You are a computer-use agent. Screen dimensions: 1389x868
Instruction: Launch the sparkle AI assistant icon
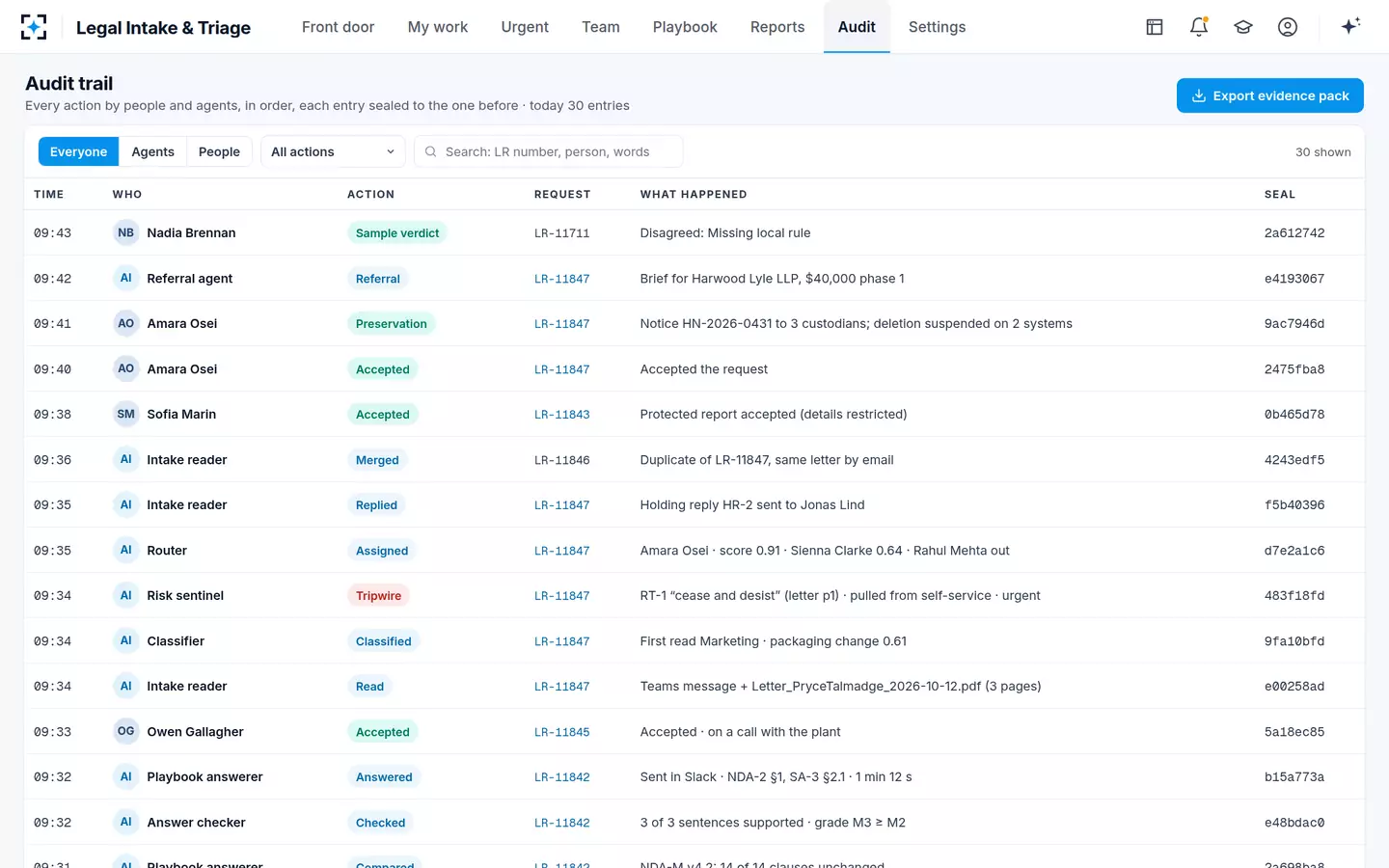click(1350, 26)
